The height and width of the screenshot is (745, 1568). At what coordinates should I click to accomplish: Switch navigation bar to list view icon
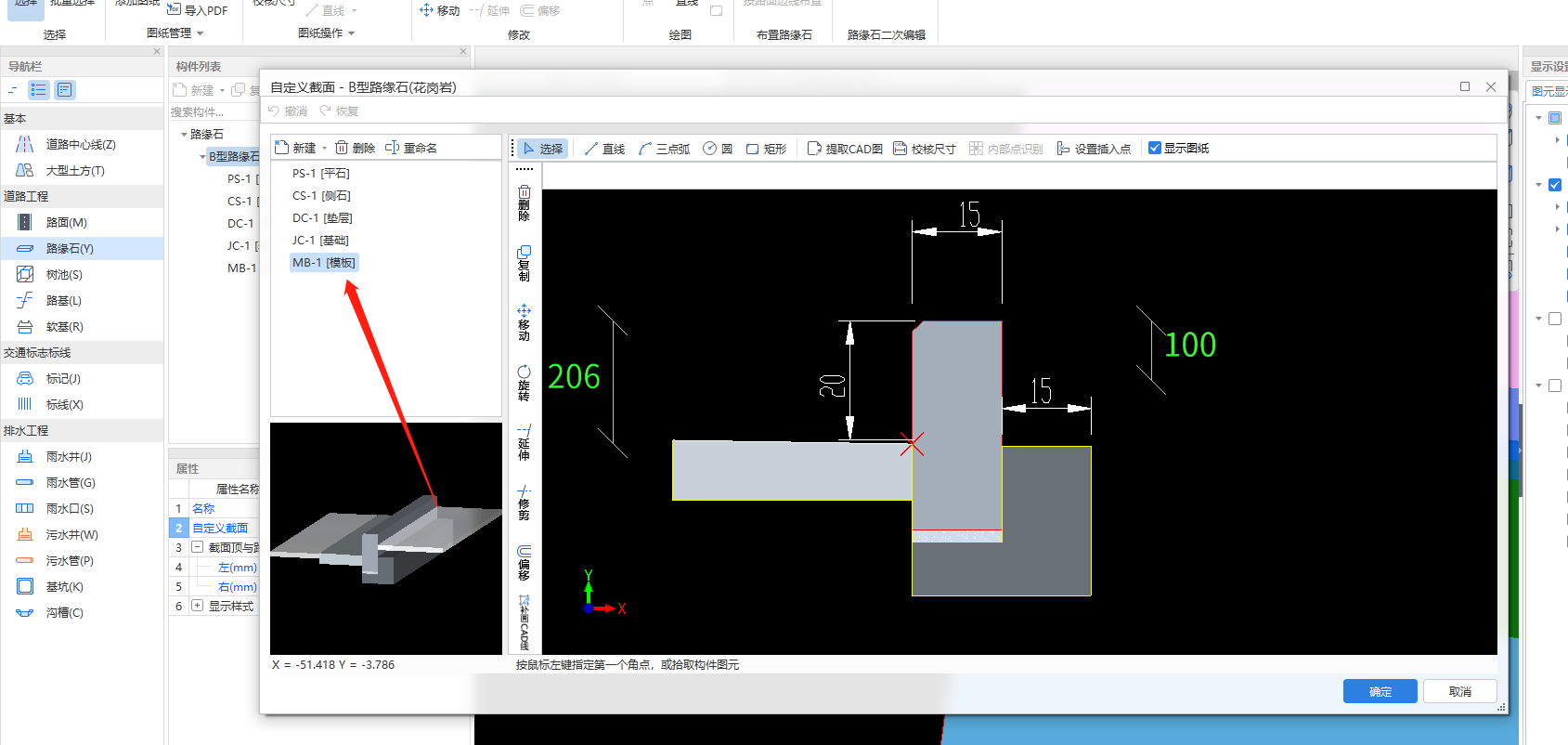(x=38, y=90)
